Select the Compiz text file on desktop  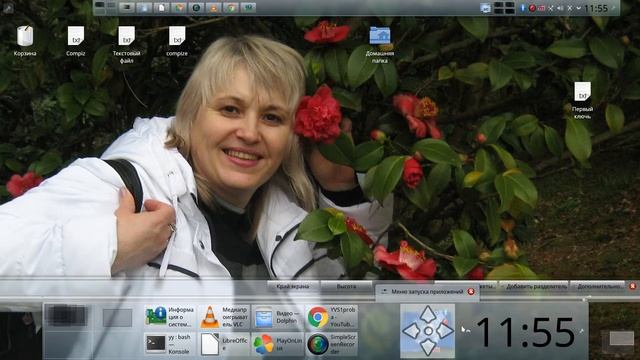tap(76, 40)
